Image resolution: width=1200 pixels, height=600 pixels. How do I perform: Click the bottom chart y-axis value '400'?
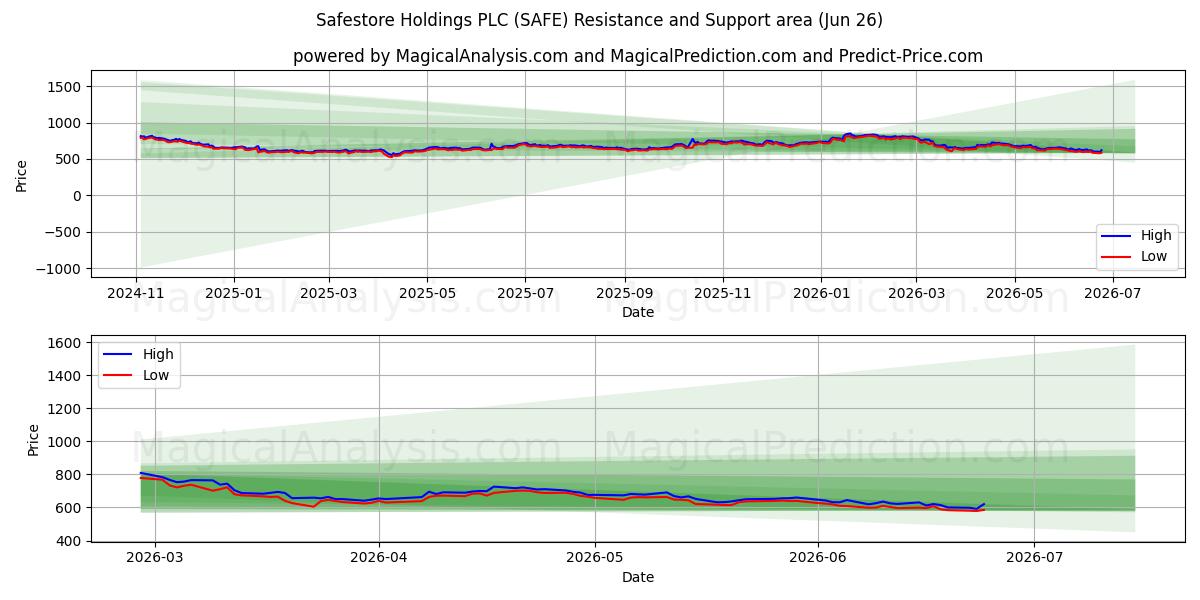(70, 541)
